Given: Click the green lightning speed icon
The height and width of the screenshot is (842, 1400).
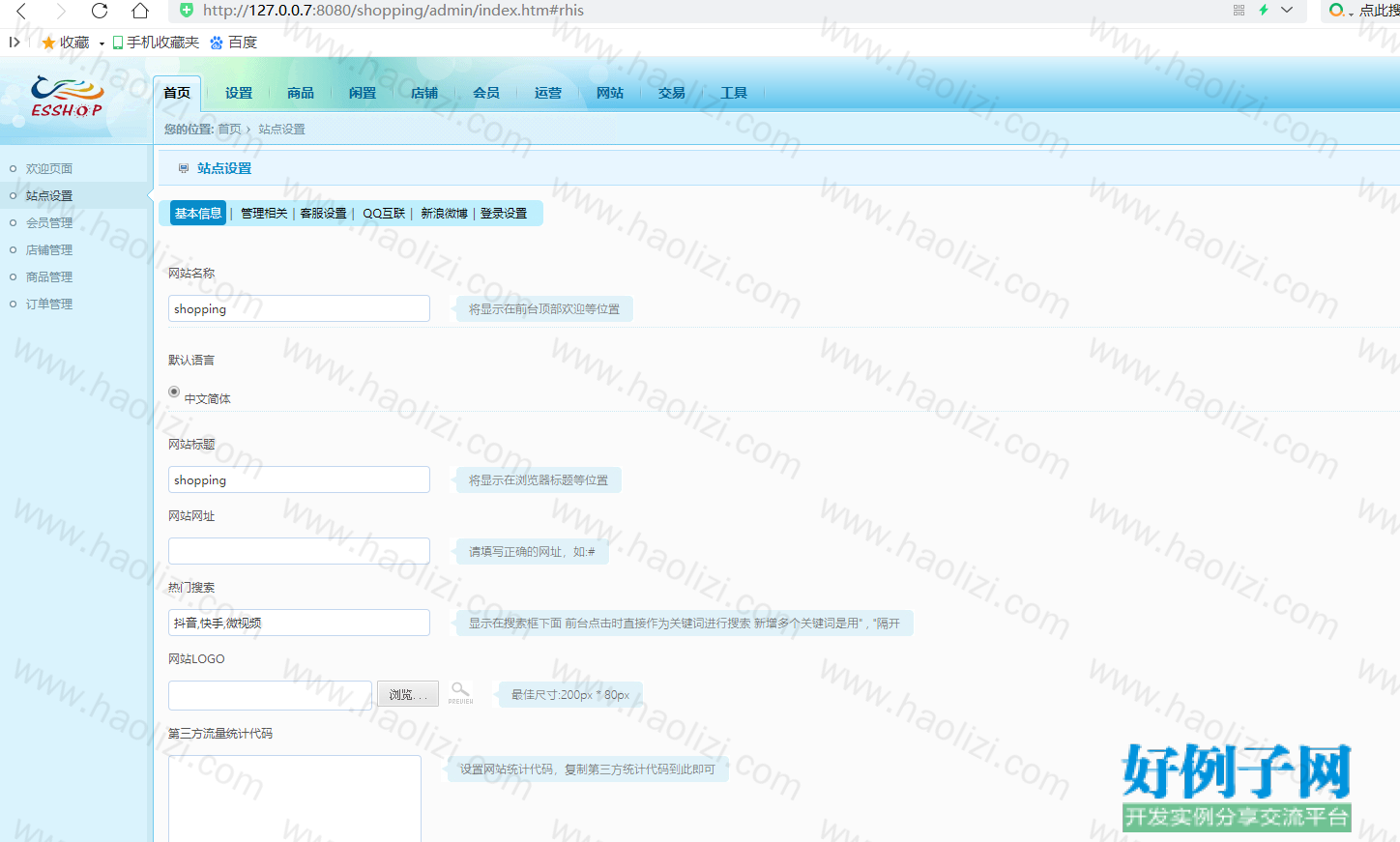Looking at the screenshot, I should click(x=1264, y=10).
